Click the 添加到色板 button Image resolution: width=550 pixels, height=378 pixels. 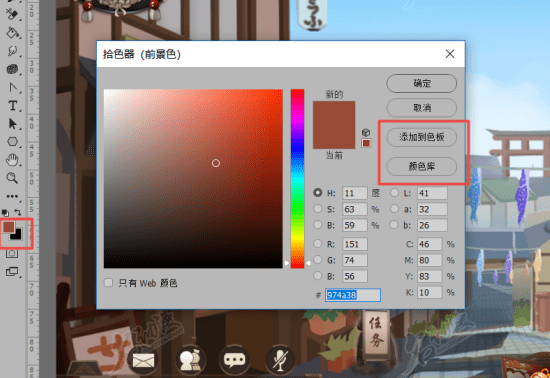point(422,137)
